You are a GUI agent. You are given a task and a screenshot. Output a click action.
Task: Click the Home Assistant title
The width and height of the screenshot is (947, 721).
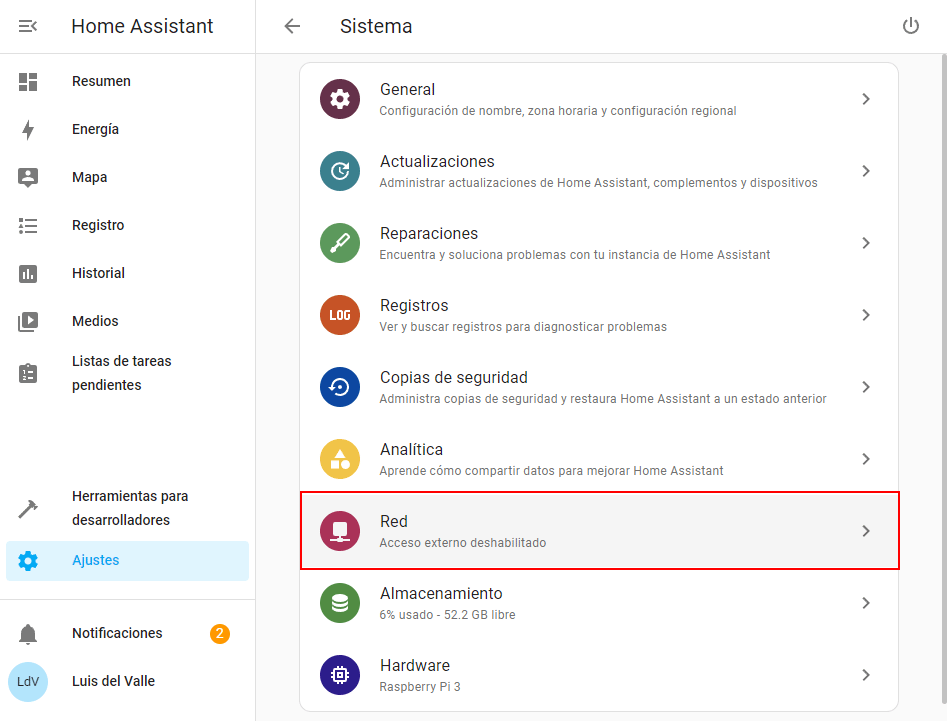click(142, 26)
